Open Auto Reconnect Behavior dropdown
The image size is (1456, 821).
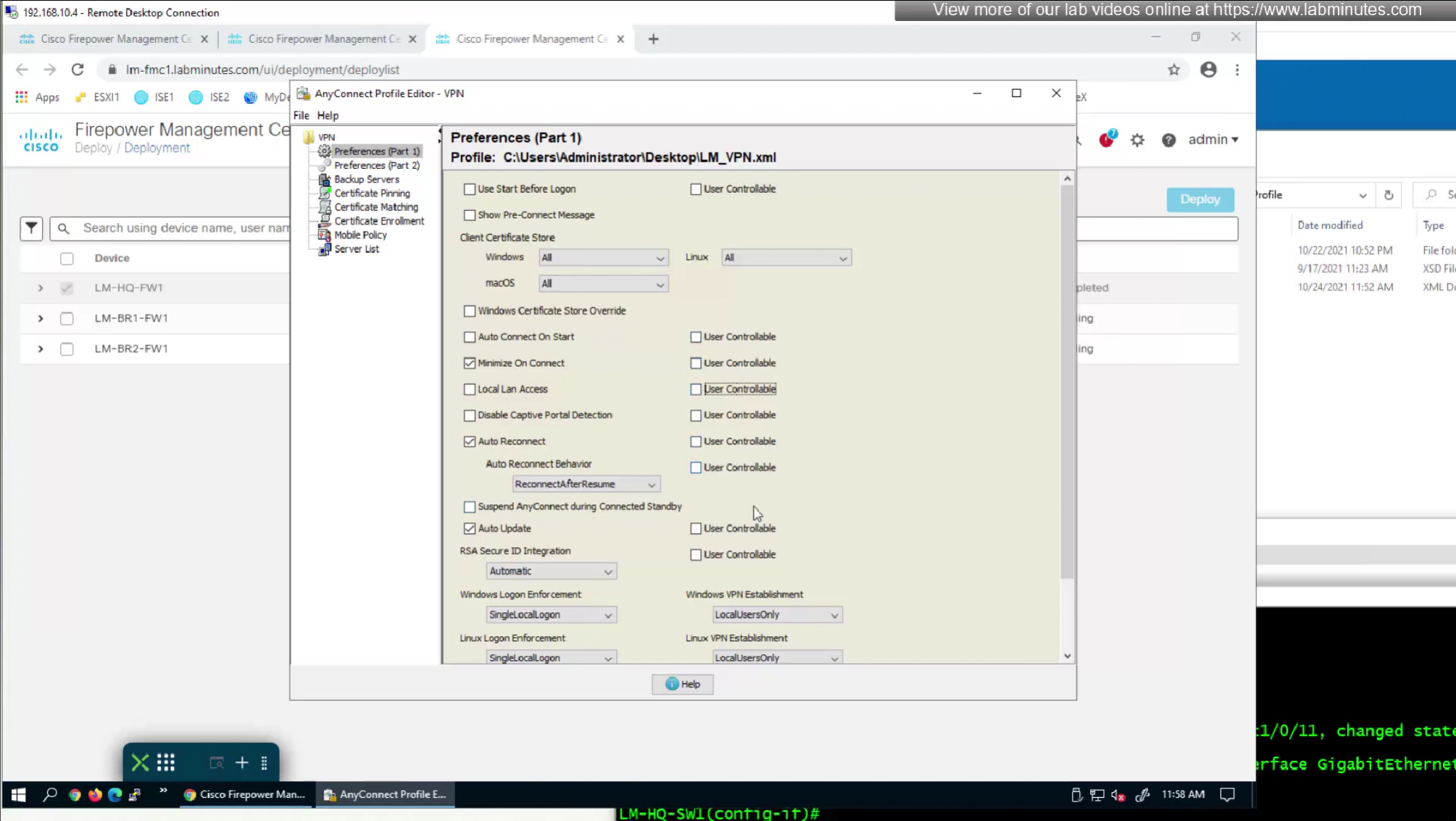[586, 484]
